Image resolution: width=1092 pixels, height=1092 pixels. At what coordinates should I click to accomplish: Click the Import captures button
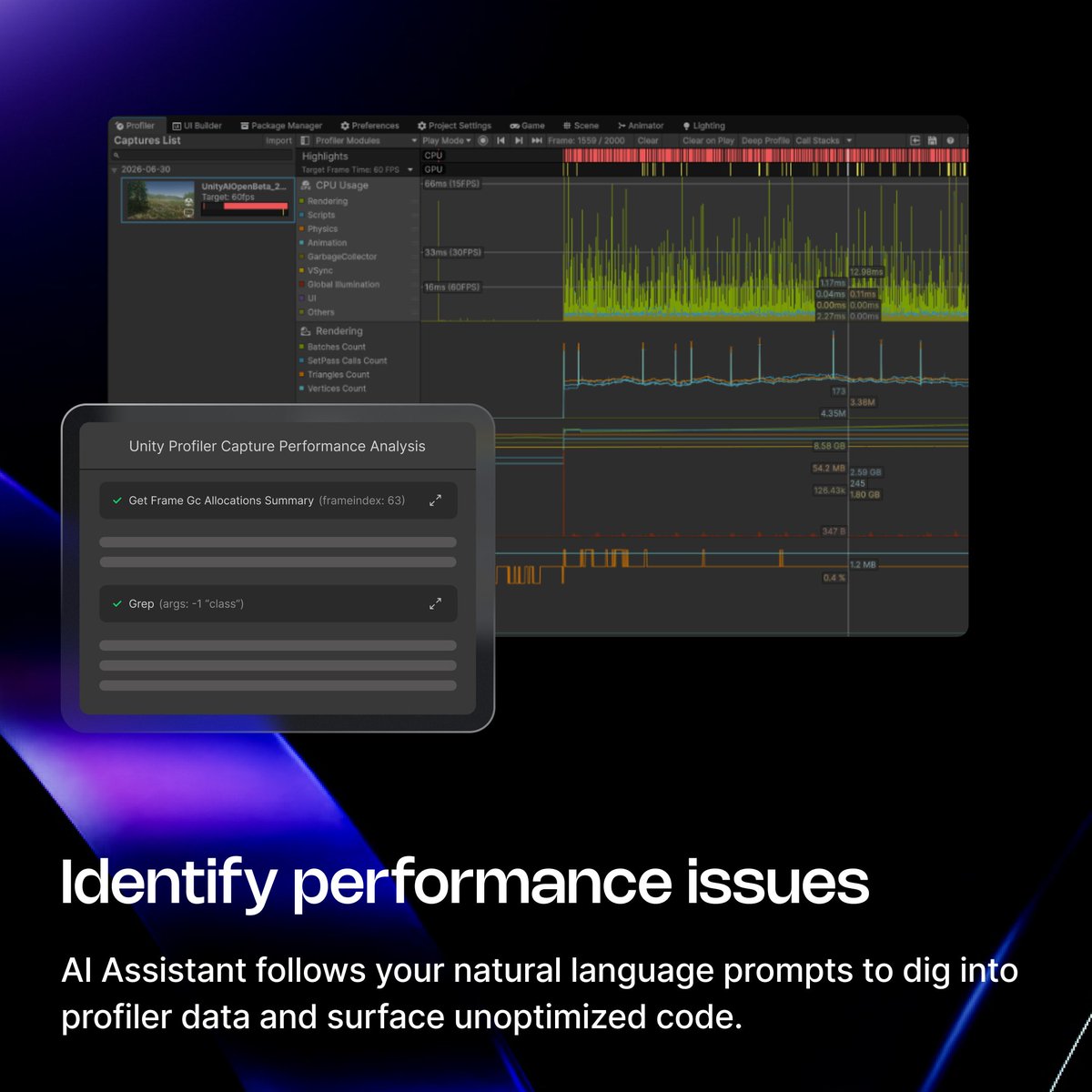(279, 141)
